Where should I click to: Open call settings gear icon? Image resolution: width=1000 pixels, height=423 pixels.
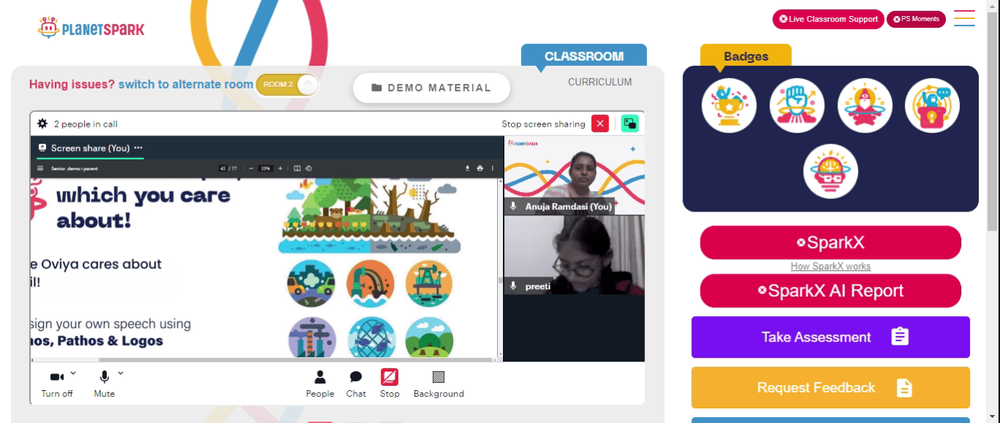pos(43,124)
